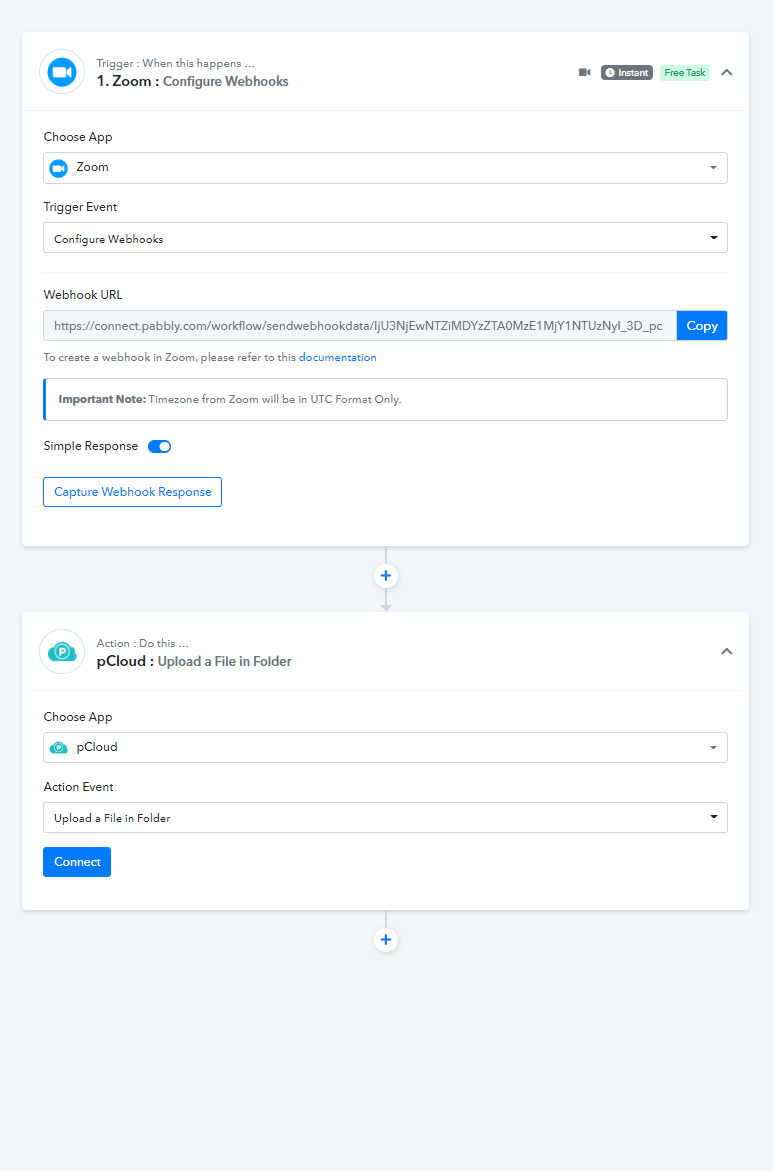Collapse the Zoom trigger step panel
The height and width of the screenshot is (1171, 774).
click(x=726, y=72)
